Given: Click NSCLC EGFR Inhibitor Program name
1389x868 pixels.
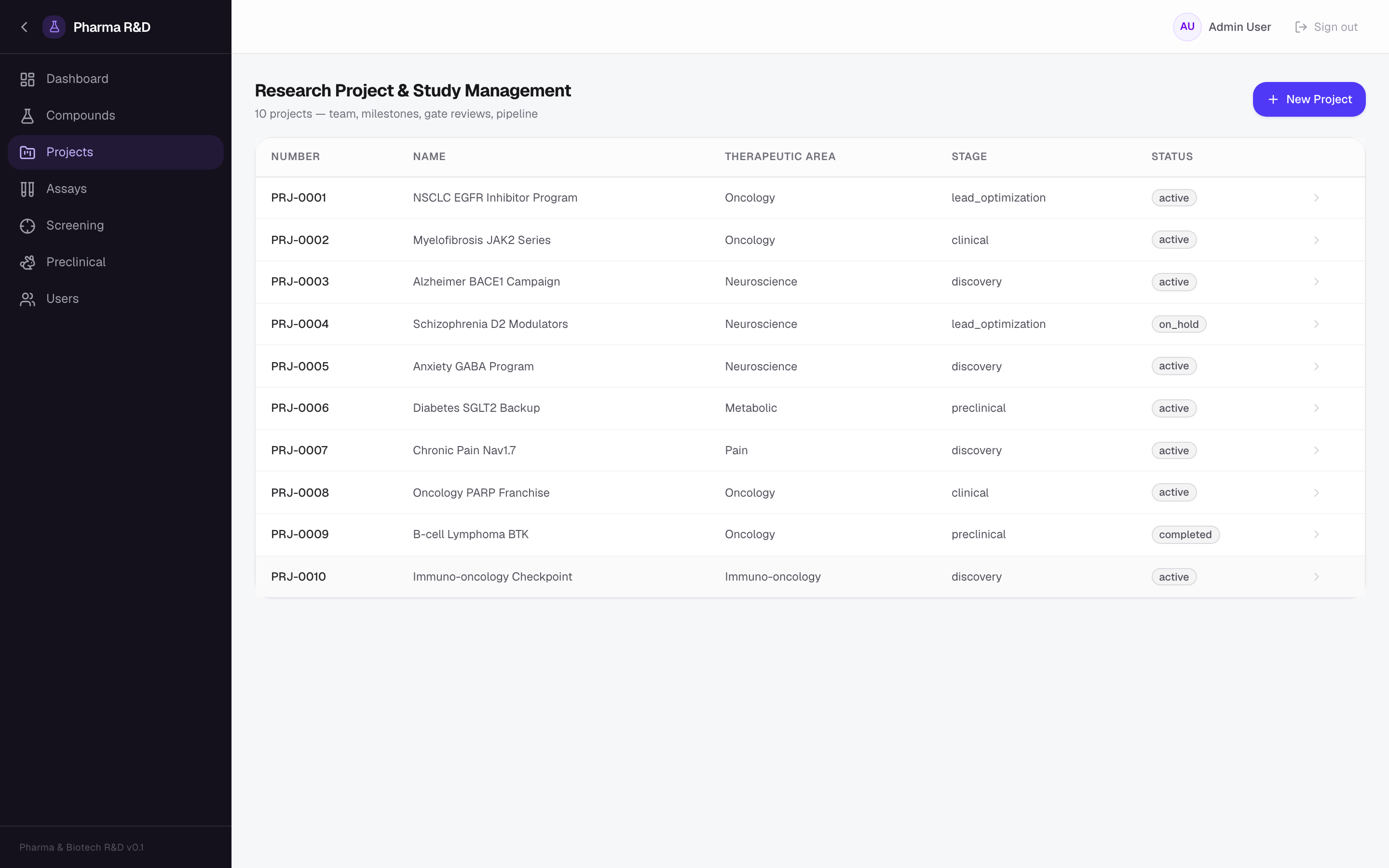Looking at the screenshot, I should click(x=495, y=198).
